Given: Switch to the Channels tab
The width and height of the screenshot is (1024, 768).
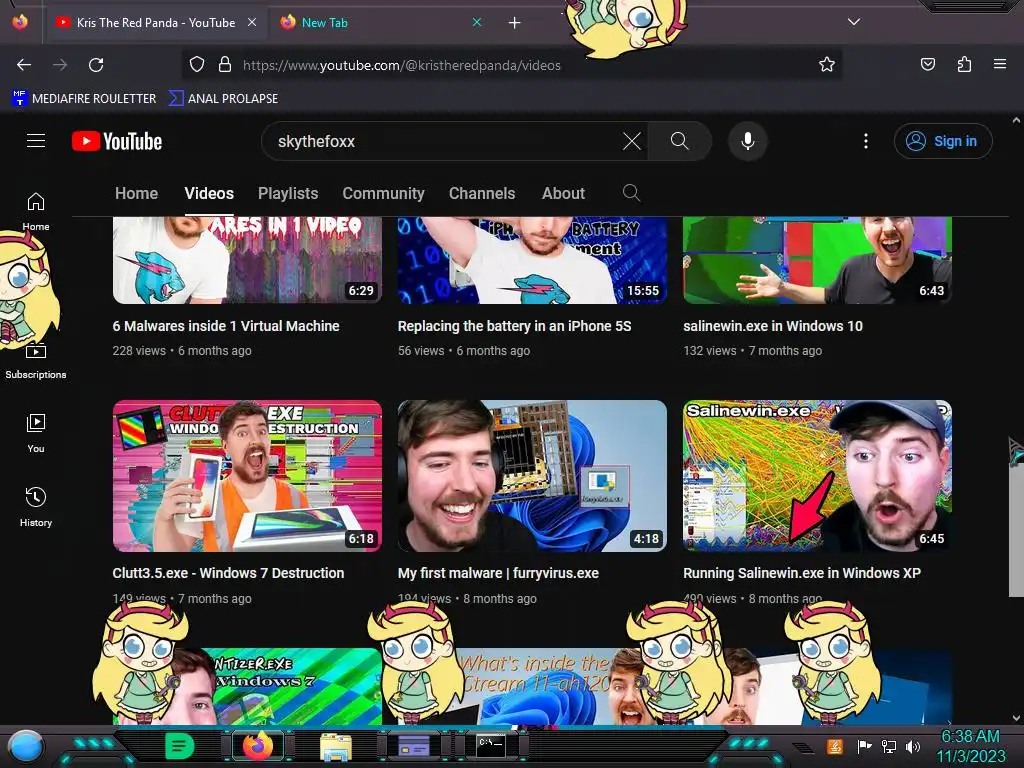Looking at the screenshot, I should pos(482,193).
